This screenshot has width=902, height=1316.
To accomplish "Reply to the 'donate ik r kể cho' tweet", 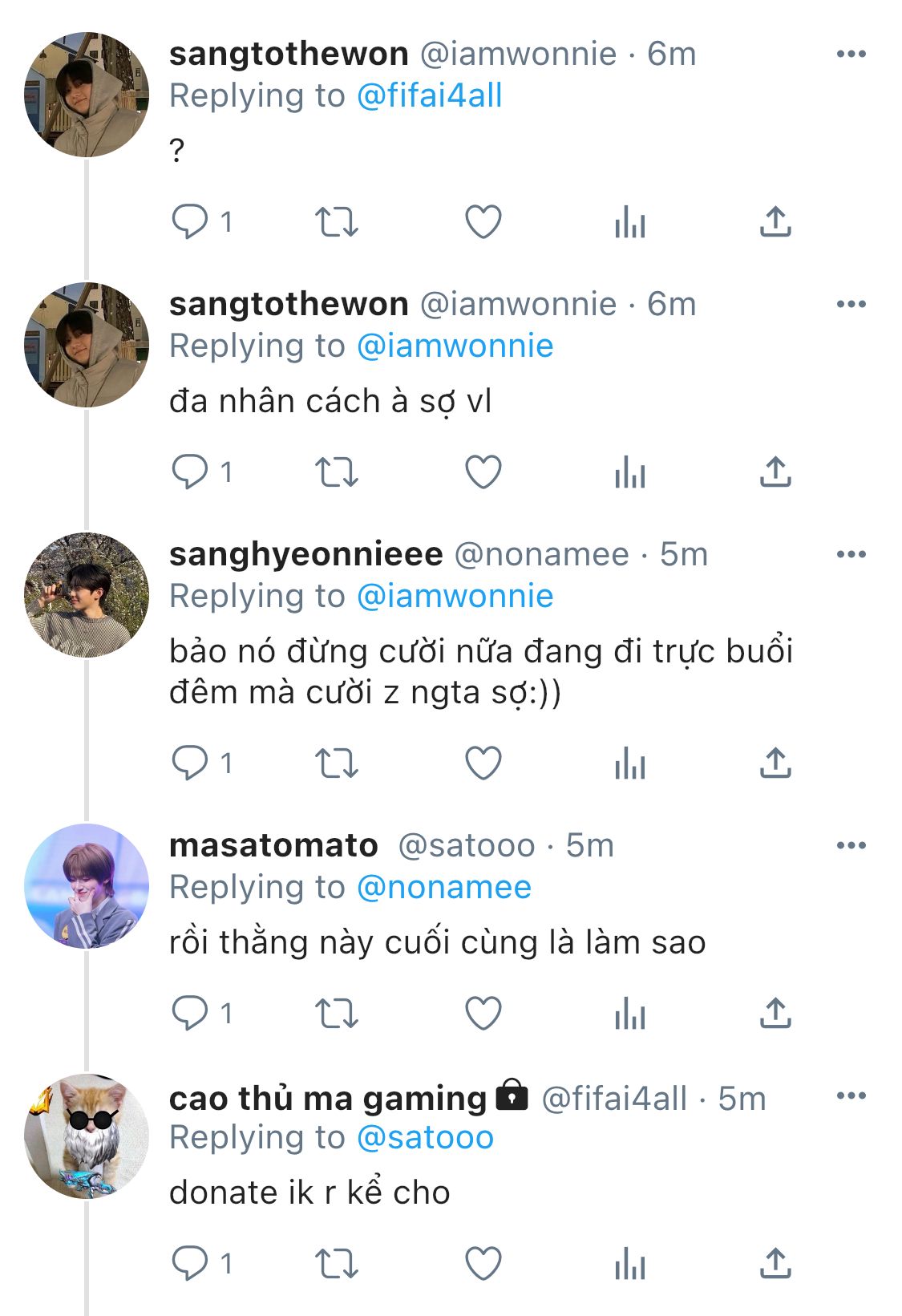I will 190,1264.
